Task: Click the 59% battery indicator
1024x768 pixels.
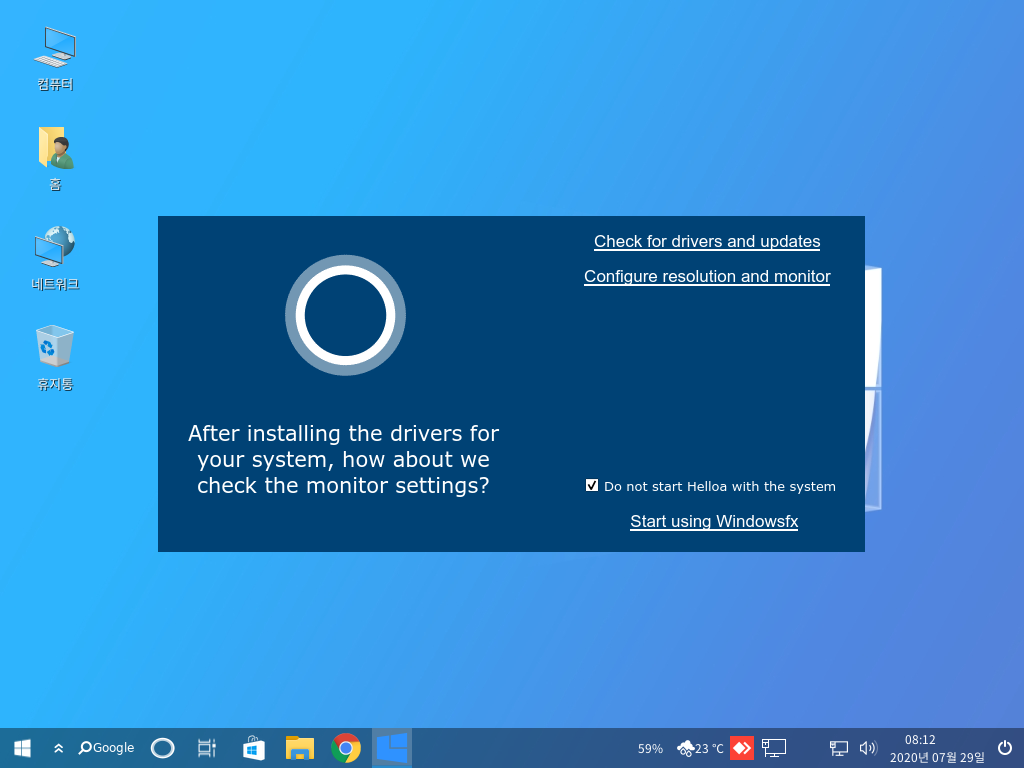Action: [x=650, y=748]
